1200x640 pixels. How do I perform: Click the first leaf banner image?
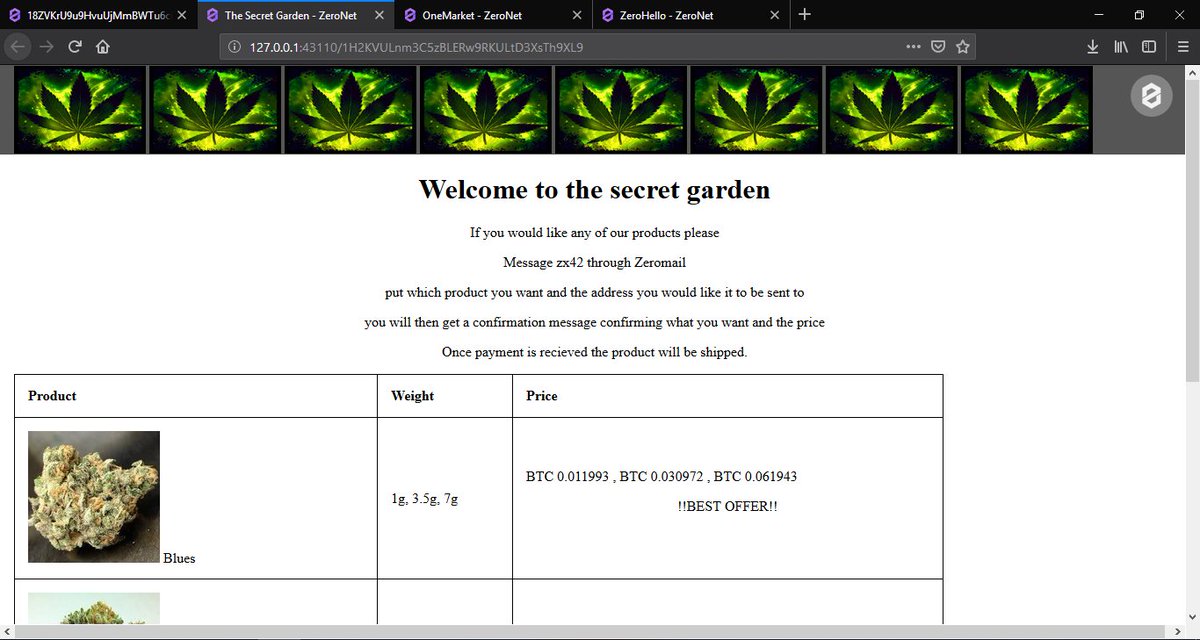80,110
